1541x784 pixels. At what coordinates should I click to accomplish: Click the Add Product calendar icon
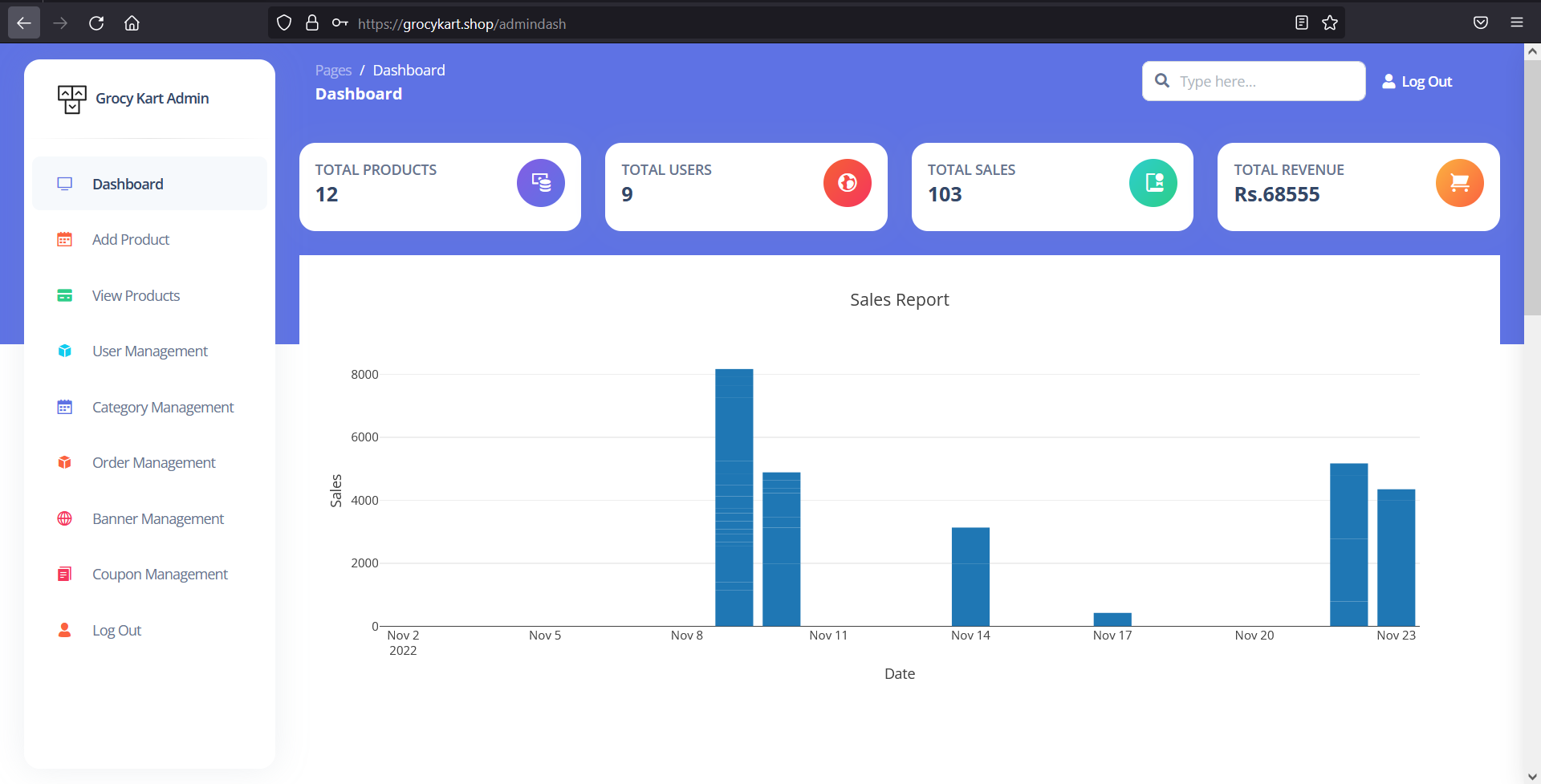[x=64, y=239]
